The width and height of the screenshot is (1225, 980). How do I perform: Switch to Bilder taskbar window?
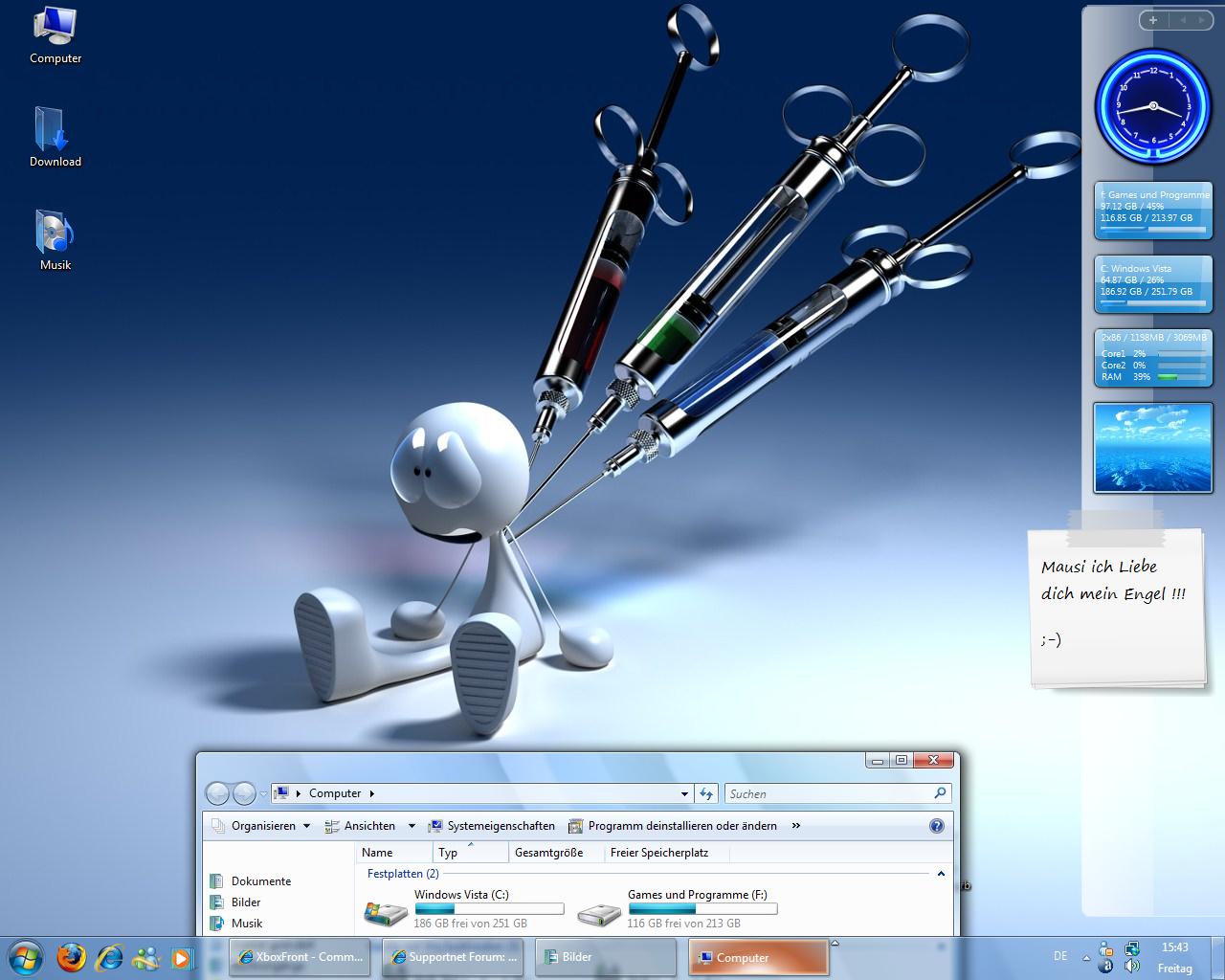[577, 957]
